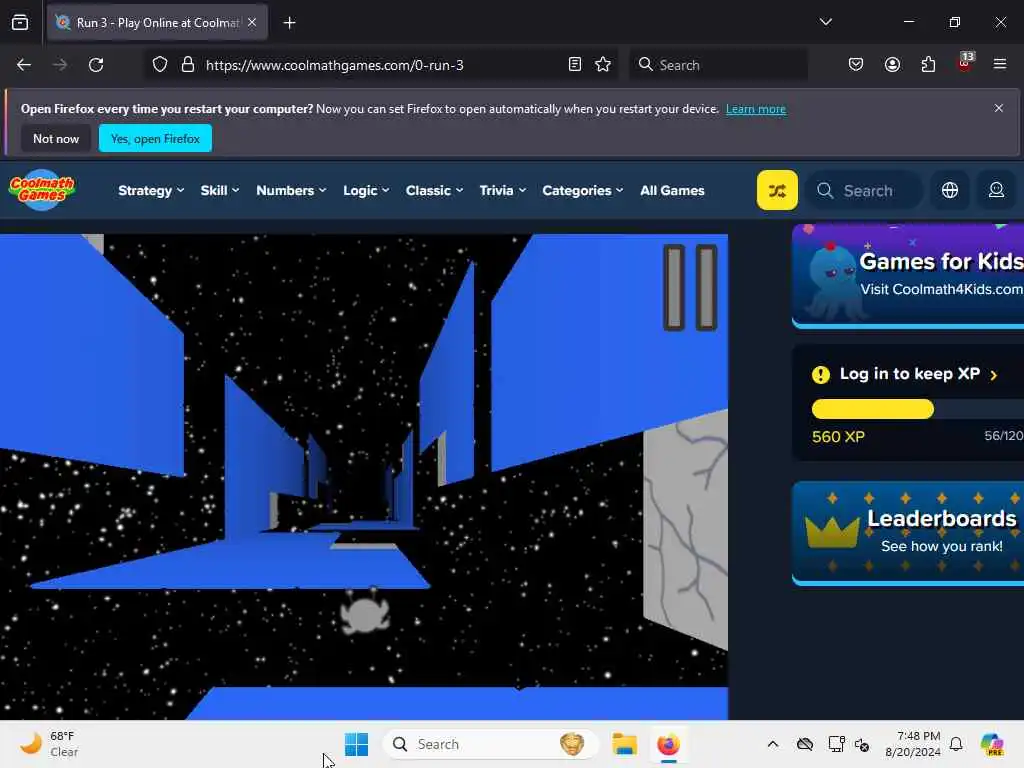Viewport: 1024px width, 768px height.
Task: Open uBlock extension with badge 13
Action: click(965, 63)
